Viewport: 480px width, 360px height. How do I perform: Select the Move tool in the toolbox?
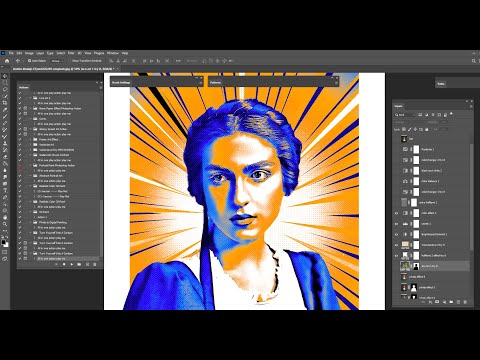point(5,76)
